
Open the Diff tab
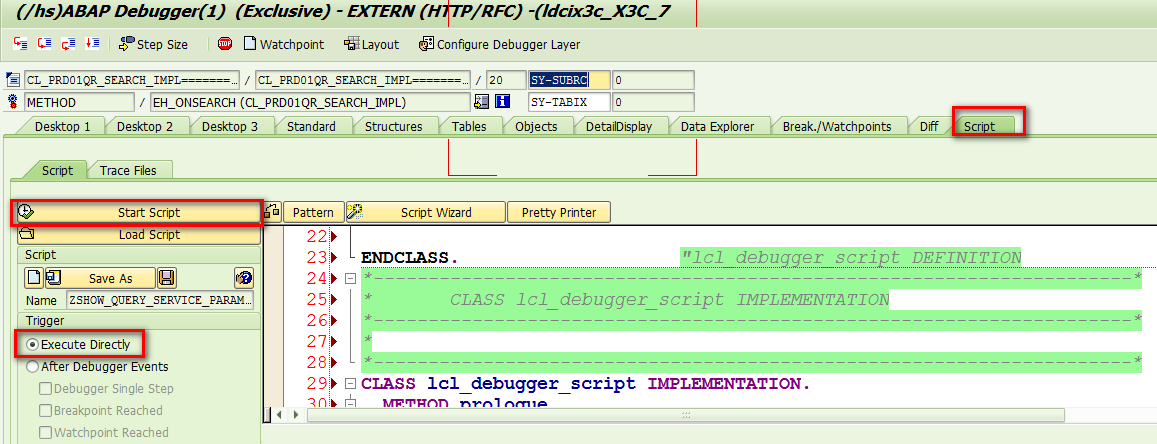(x=929, y=126)
